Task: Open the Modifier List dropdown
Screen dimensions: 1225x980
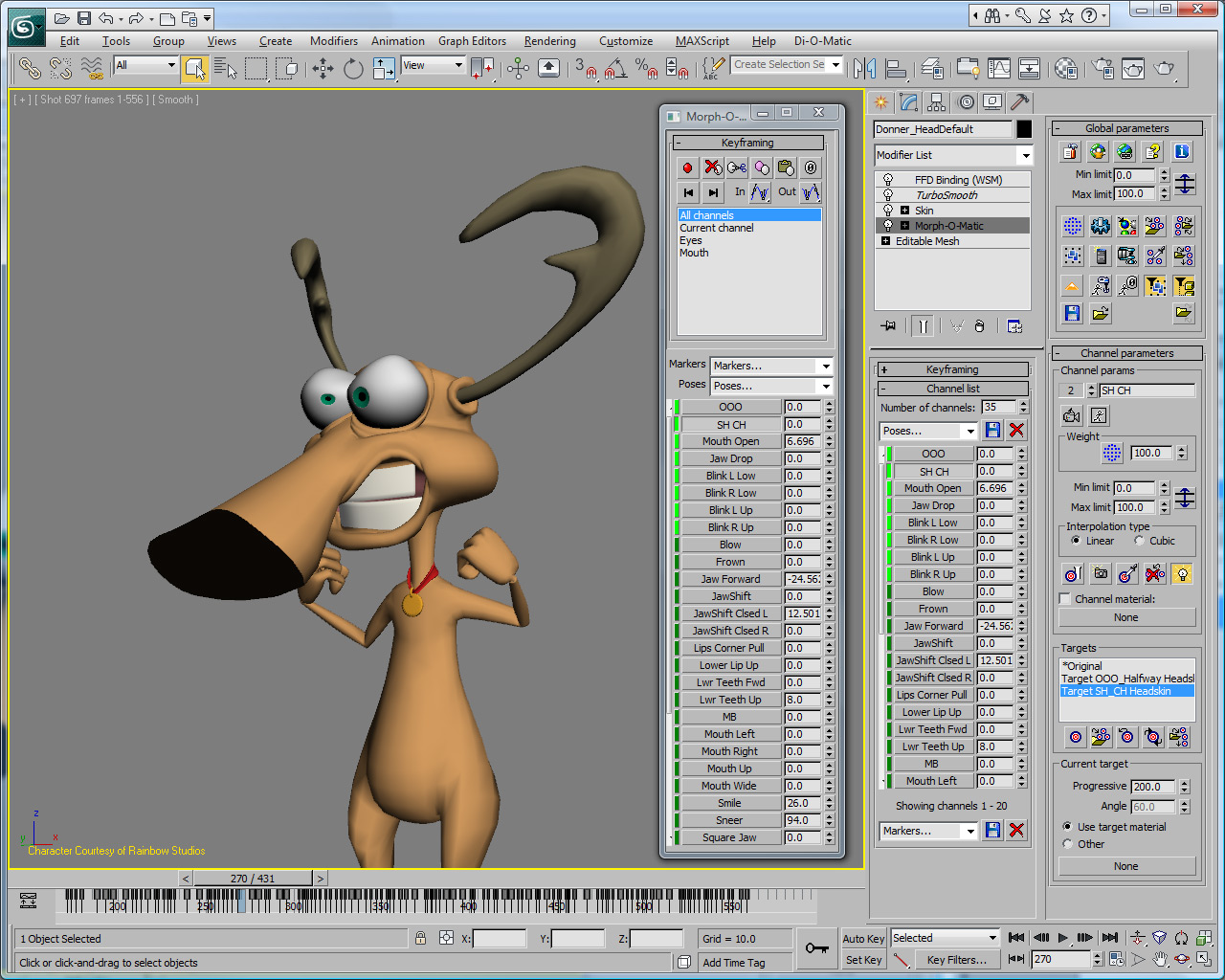Action: pyautogui.click(x=953, y=155)
